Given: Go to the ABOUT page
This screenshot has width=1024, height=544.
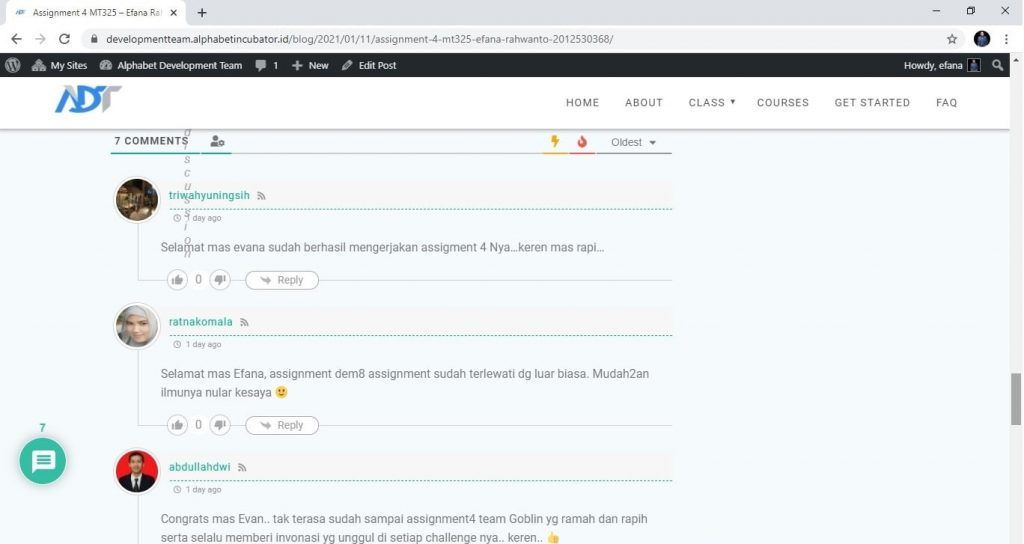Looking at the screenshot, I should (644, 102).
